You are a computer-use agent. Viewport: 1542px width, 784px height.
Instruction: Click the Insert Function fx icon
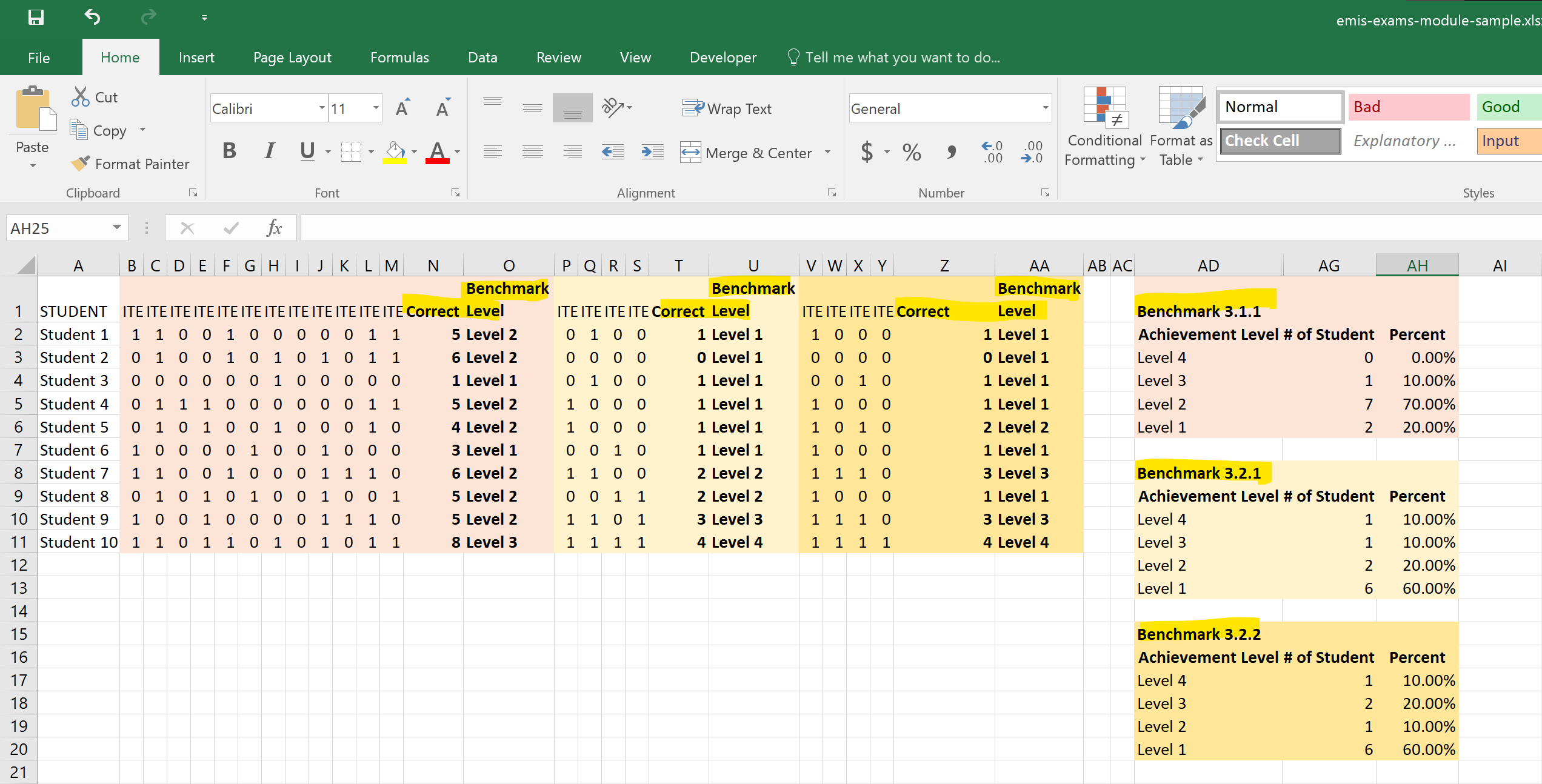pos(274,228)
